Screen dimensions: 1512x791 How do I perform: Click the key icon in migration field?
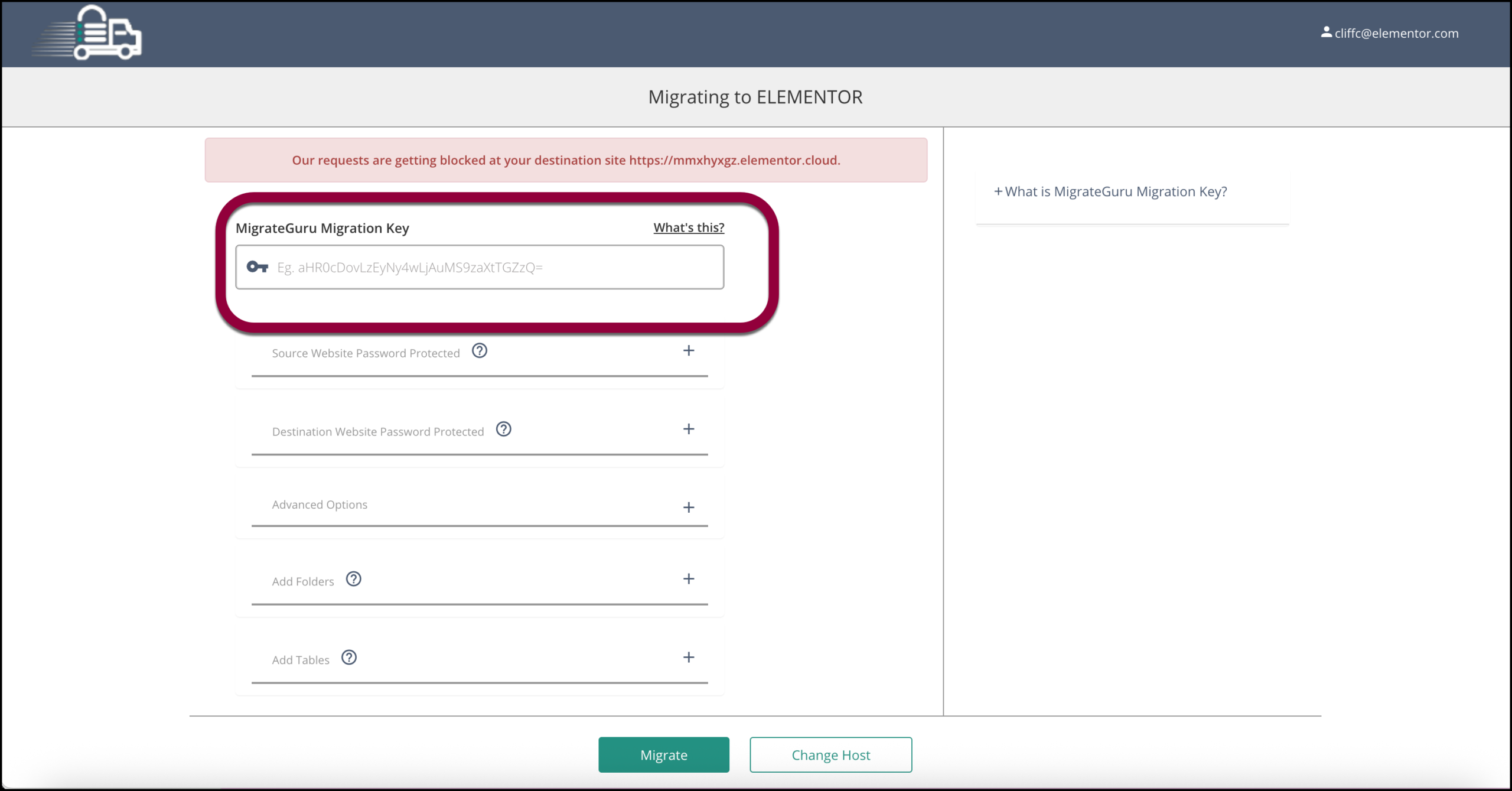[258, 267]
